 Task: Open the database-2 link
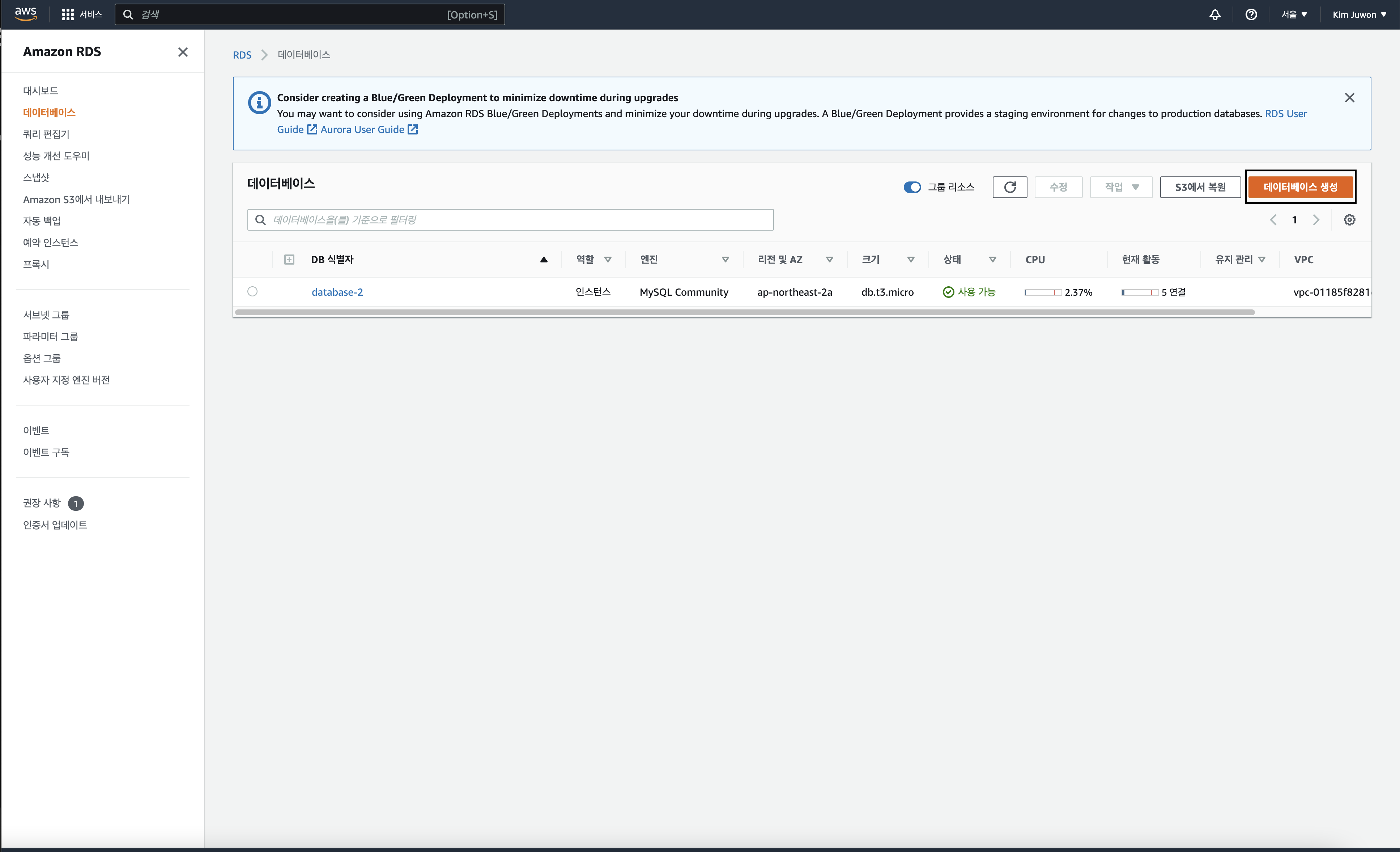coord(337,292)
